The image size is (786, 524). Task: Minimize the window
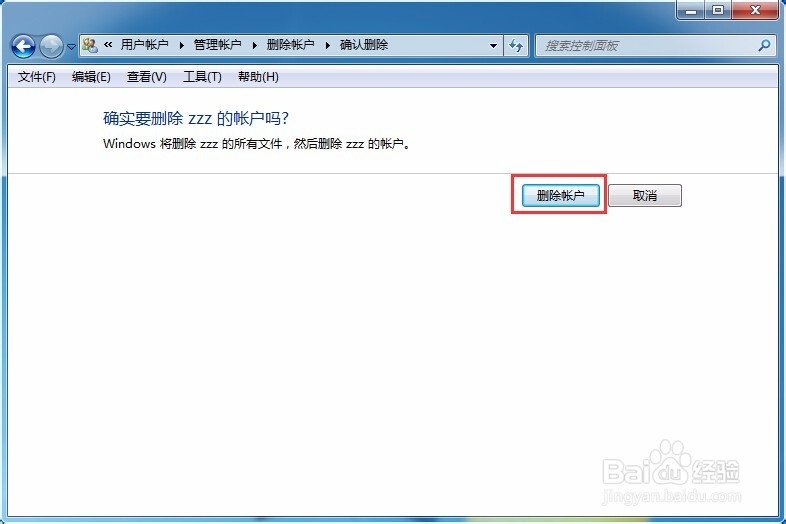pyautogui.click(x=691, y=10)
